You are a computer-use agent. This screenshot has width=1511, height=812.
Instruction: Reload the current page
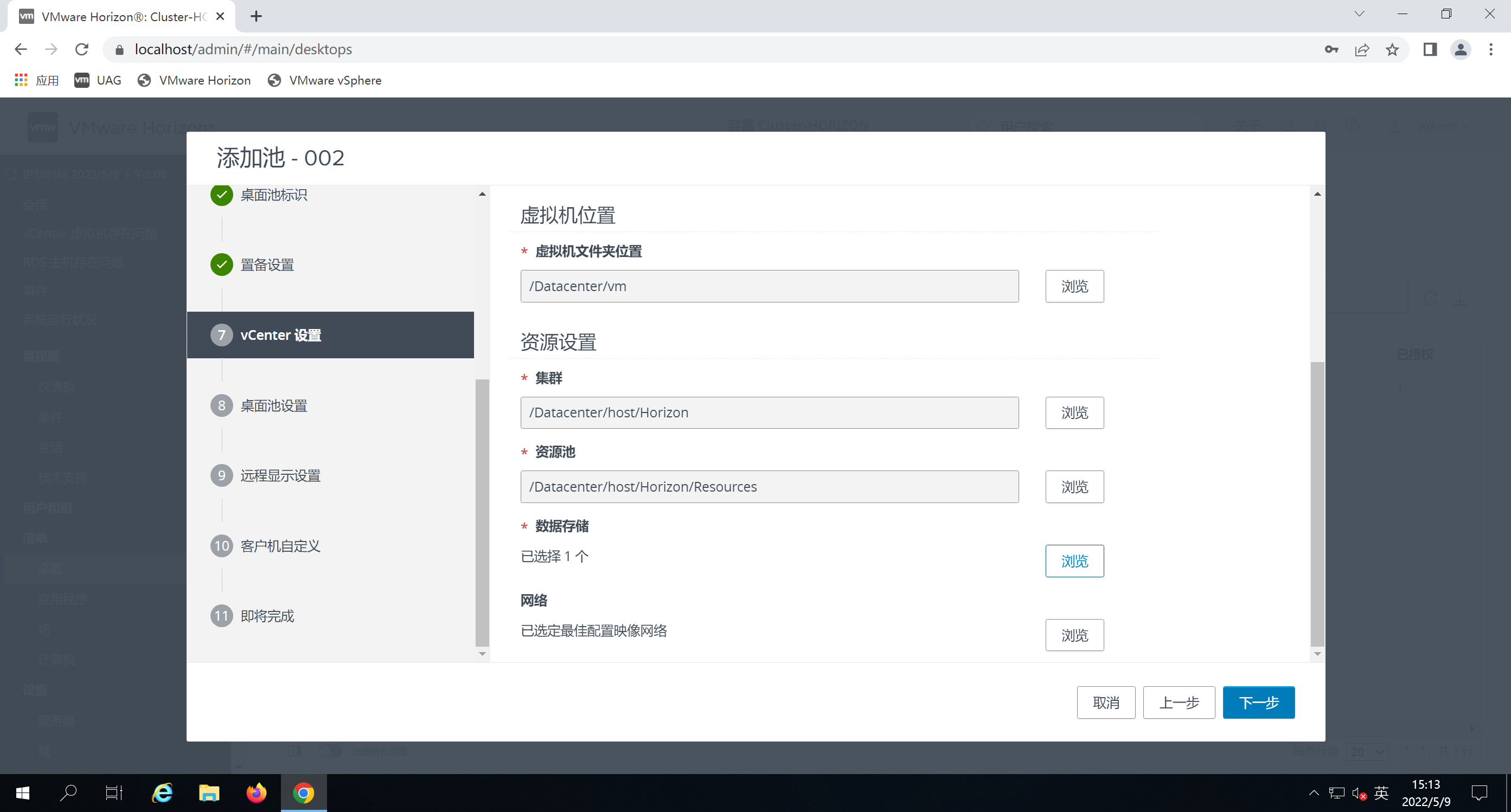[82, 49]
